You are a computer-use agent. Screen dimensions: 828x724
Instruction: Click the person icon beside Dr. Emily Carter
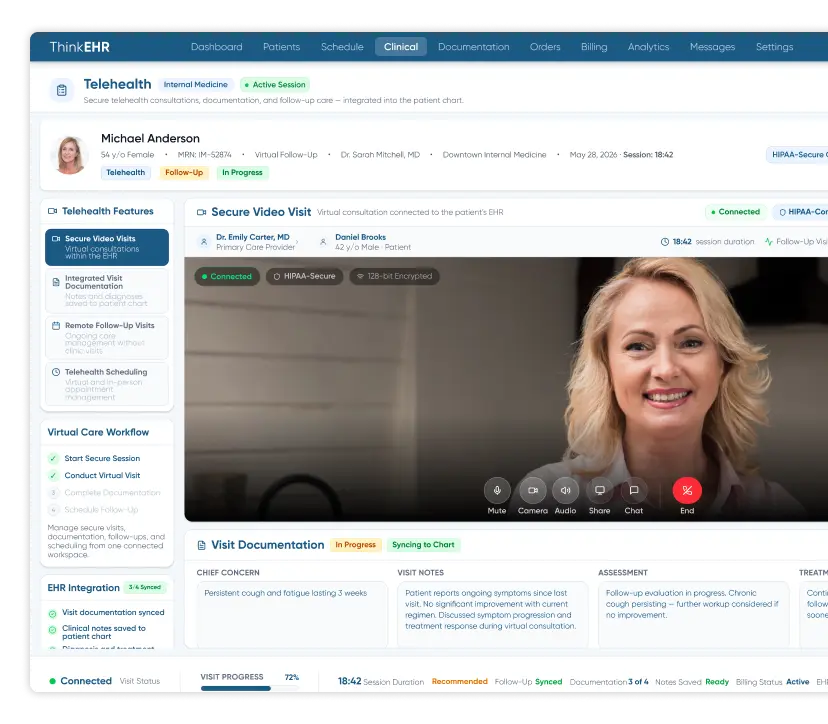204,242
